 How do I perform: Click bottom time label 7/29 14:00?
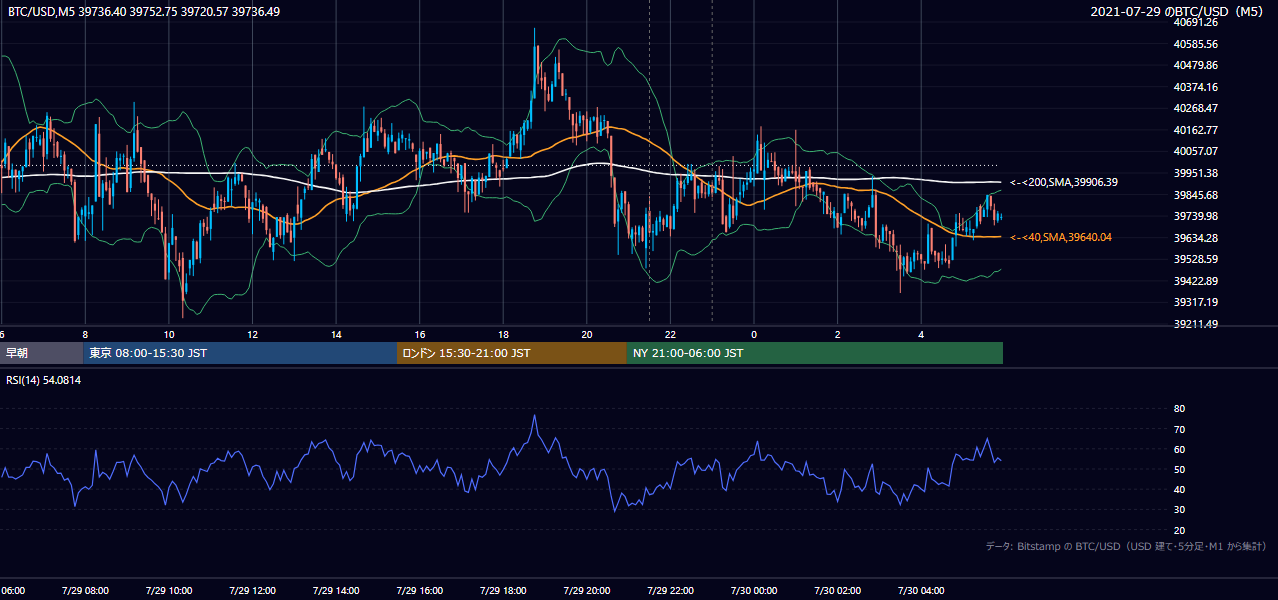click(336, 591)
